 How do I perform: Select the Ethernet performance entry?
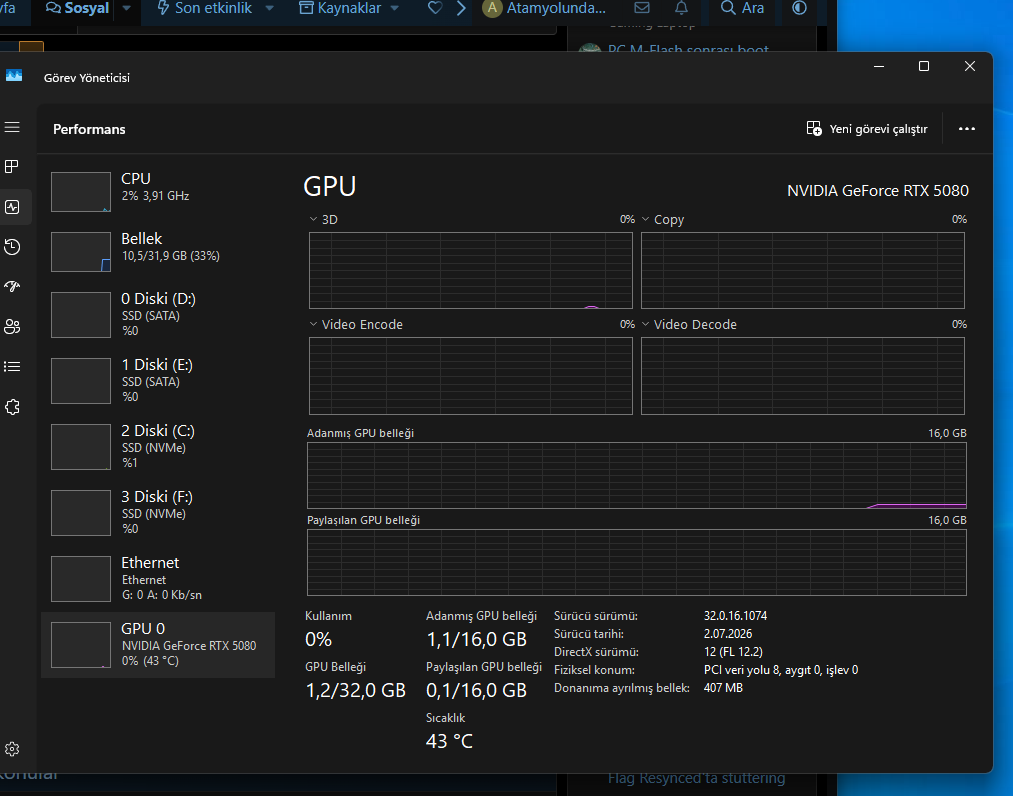tap(158, 578)
